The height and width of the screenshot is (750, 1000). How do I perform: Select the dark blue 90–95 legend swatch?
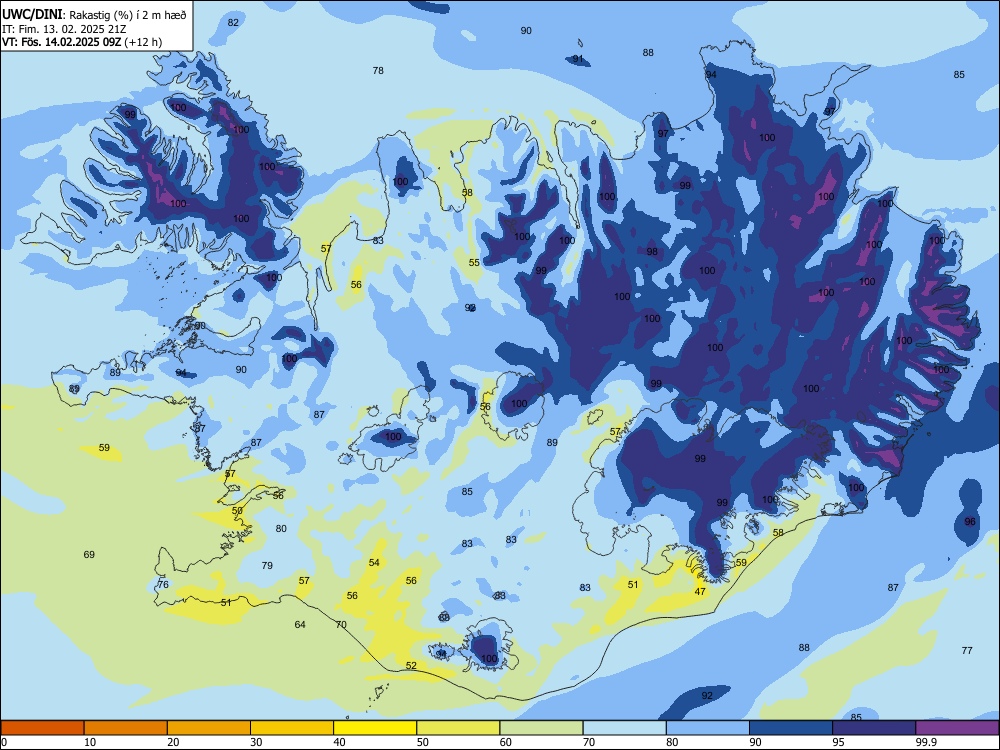791,728
